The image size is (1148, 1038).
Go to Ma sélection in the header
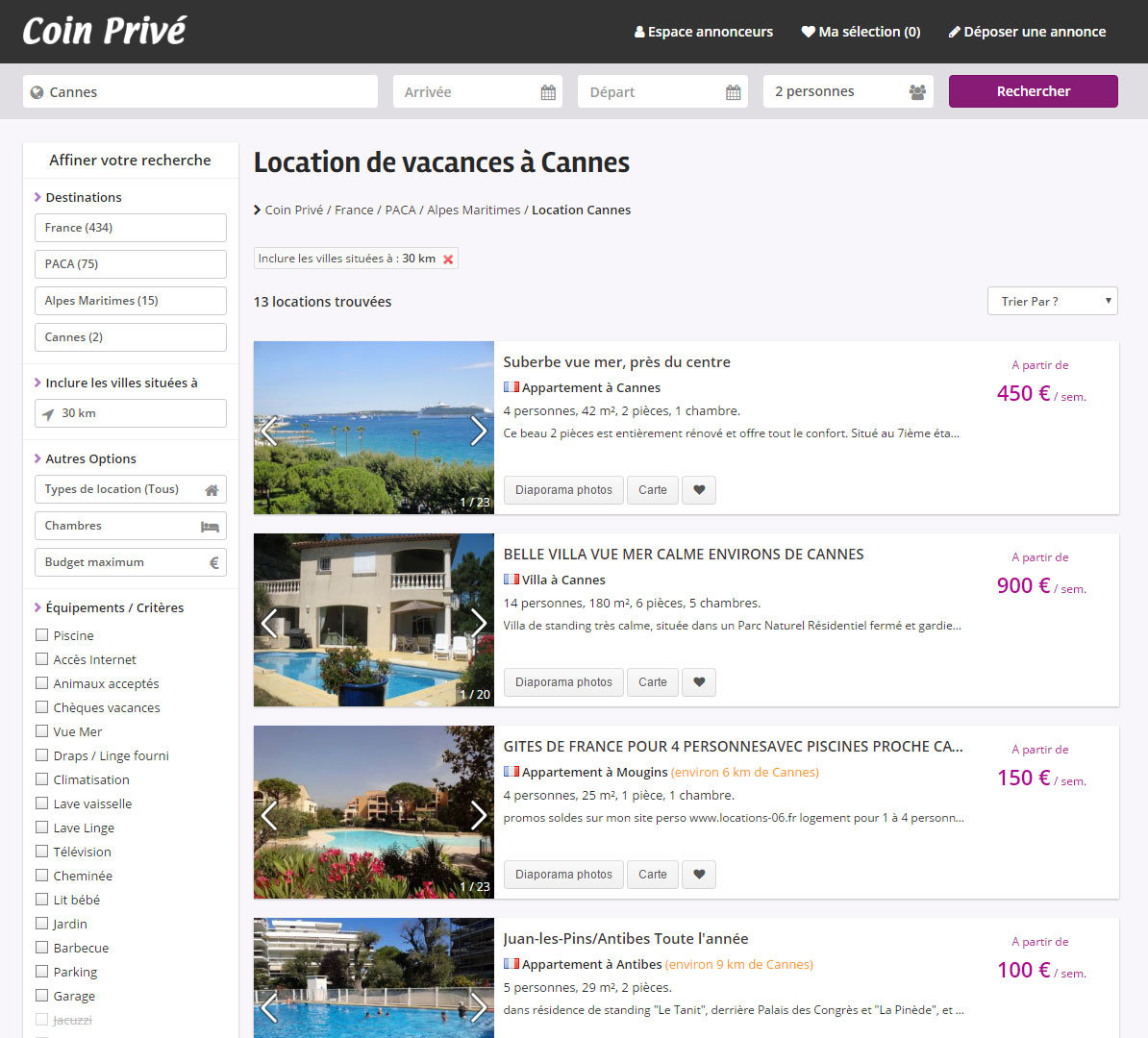pos(861,32)
